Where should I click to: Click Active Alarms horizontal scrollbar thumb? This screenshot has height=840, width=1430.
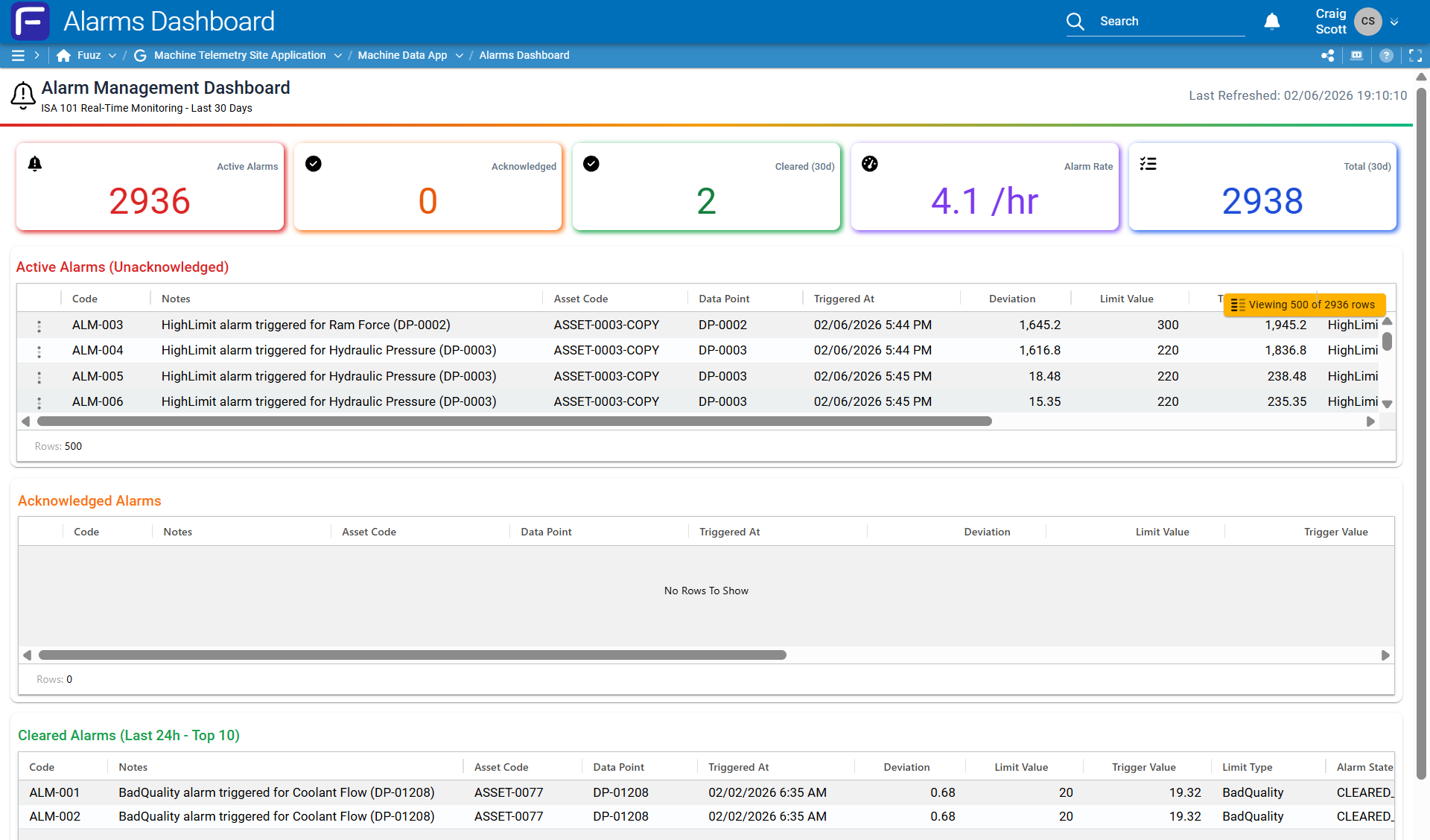(514, 421)
